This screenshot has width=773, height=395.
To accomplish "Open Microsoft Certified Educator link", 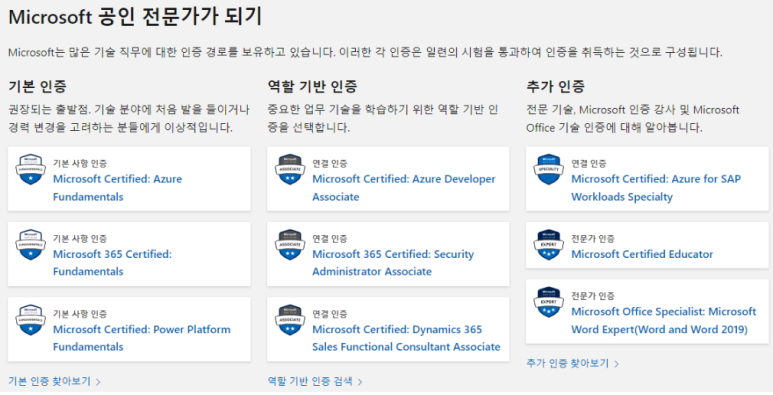I will (x=642, y=254).
